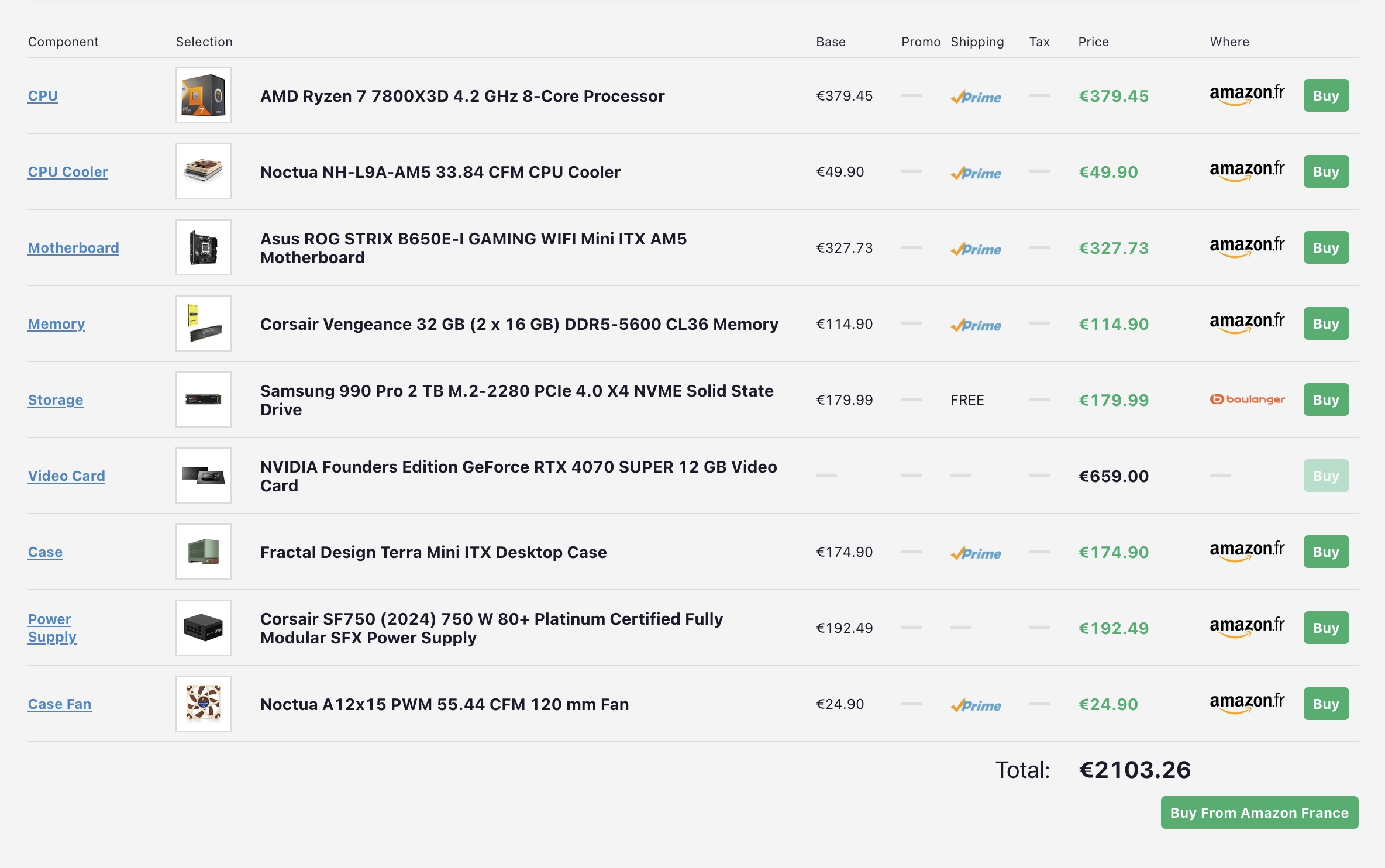Click the faded Buy button for RTX 4070 SUPER

(x=1325, y=476)
